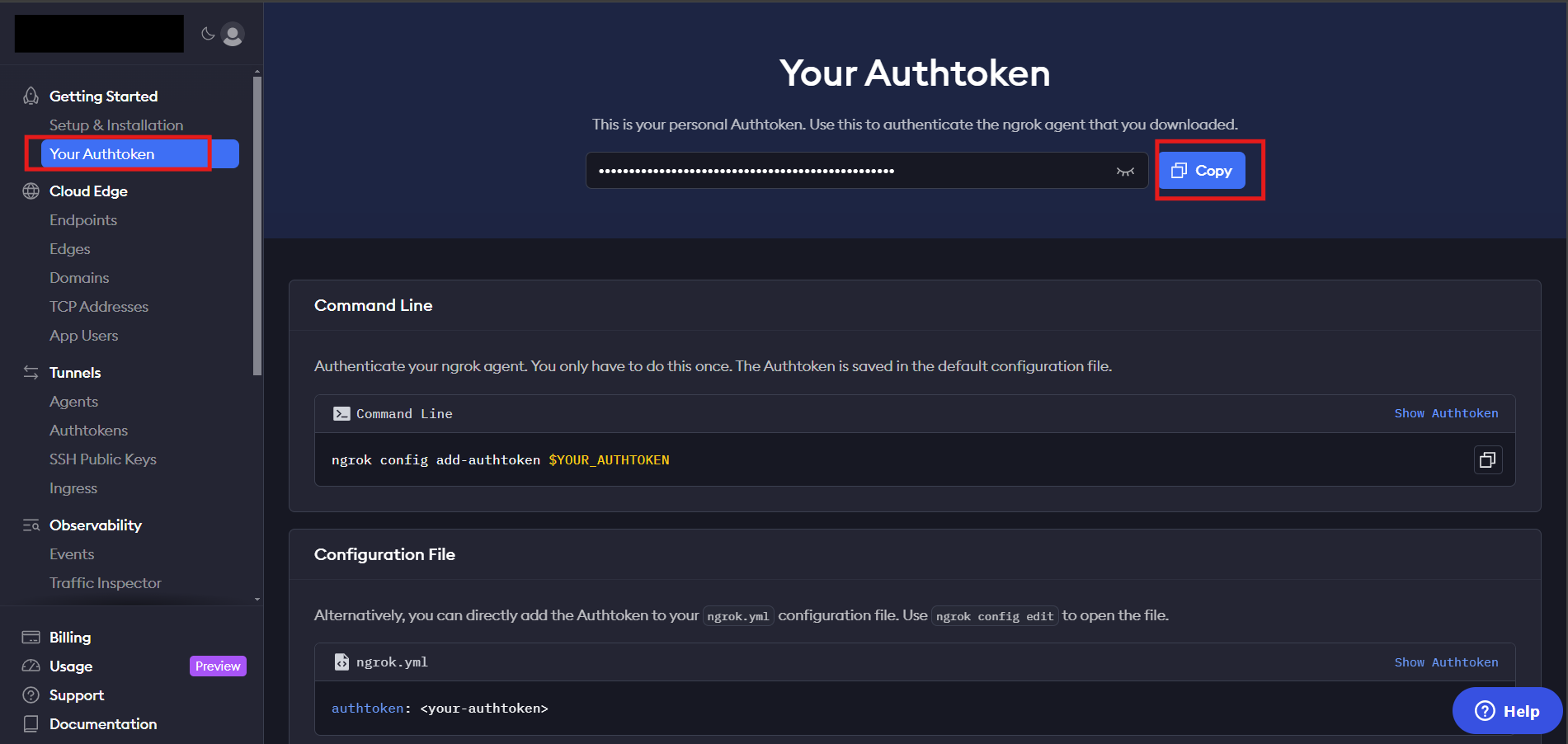Click the Billing card icon

click(31, 637)
